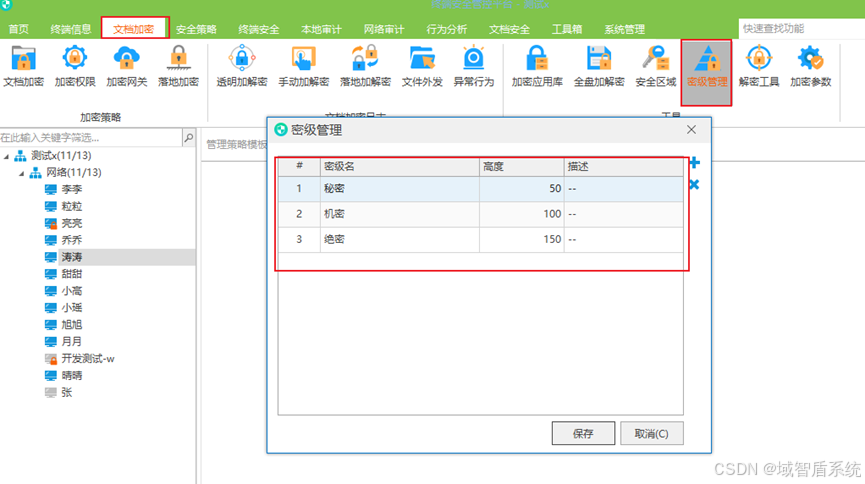Add a new security level with plus icon
This screenshot has width=865, height=484.
click(695, 163)
